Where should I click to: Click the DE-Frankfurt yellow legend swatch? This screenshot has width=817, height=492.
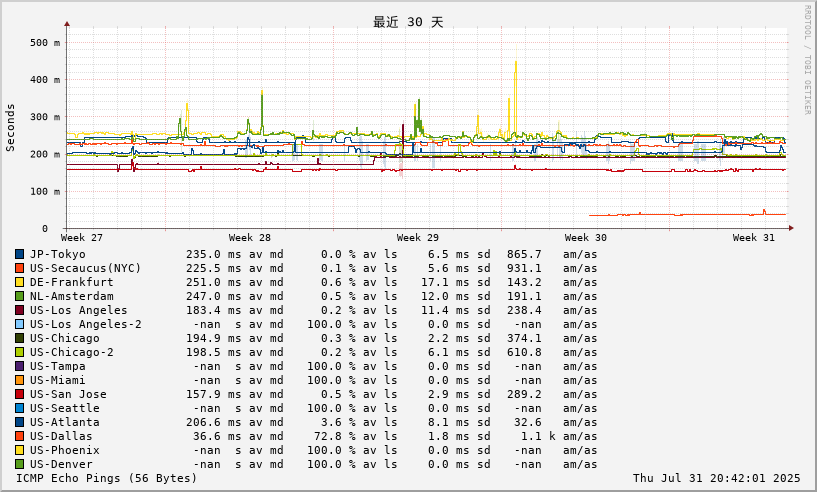(19, 282)
